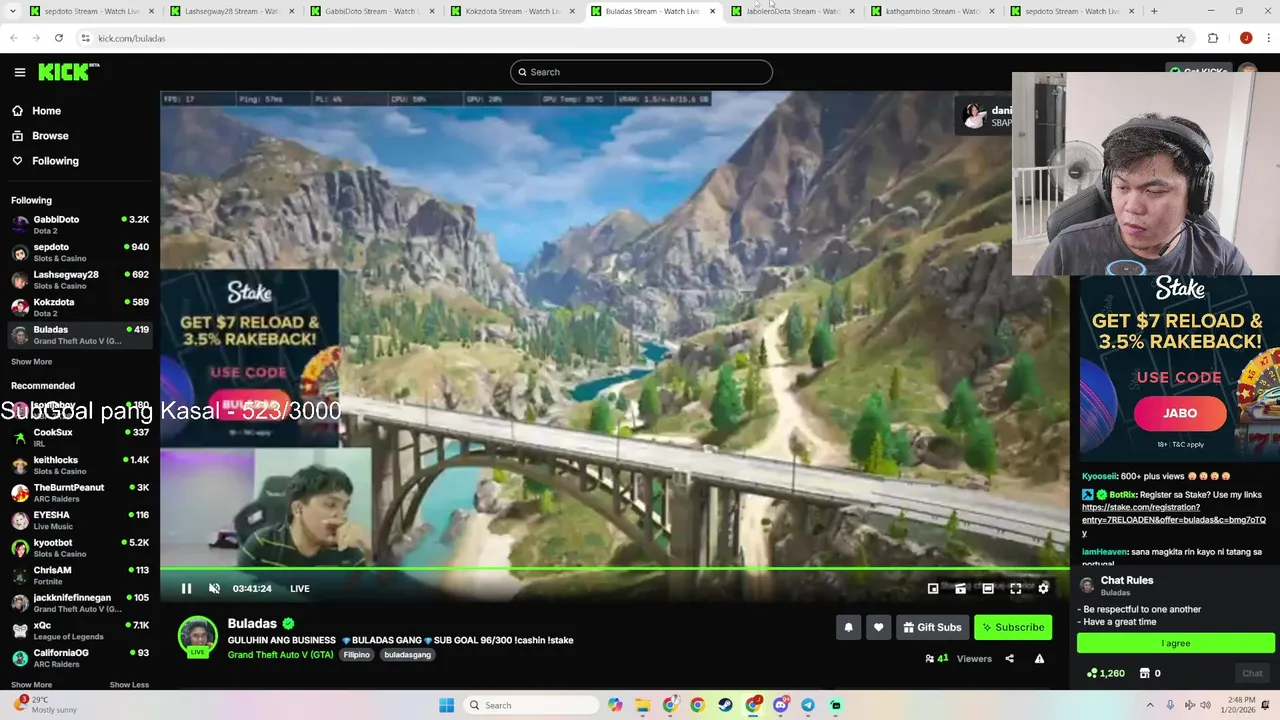Open Grand Theft Auto V category link
The image size is (1280, 720).
[280, 655]
